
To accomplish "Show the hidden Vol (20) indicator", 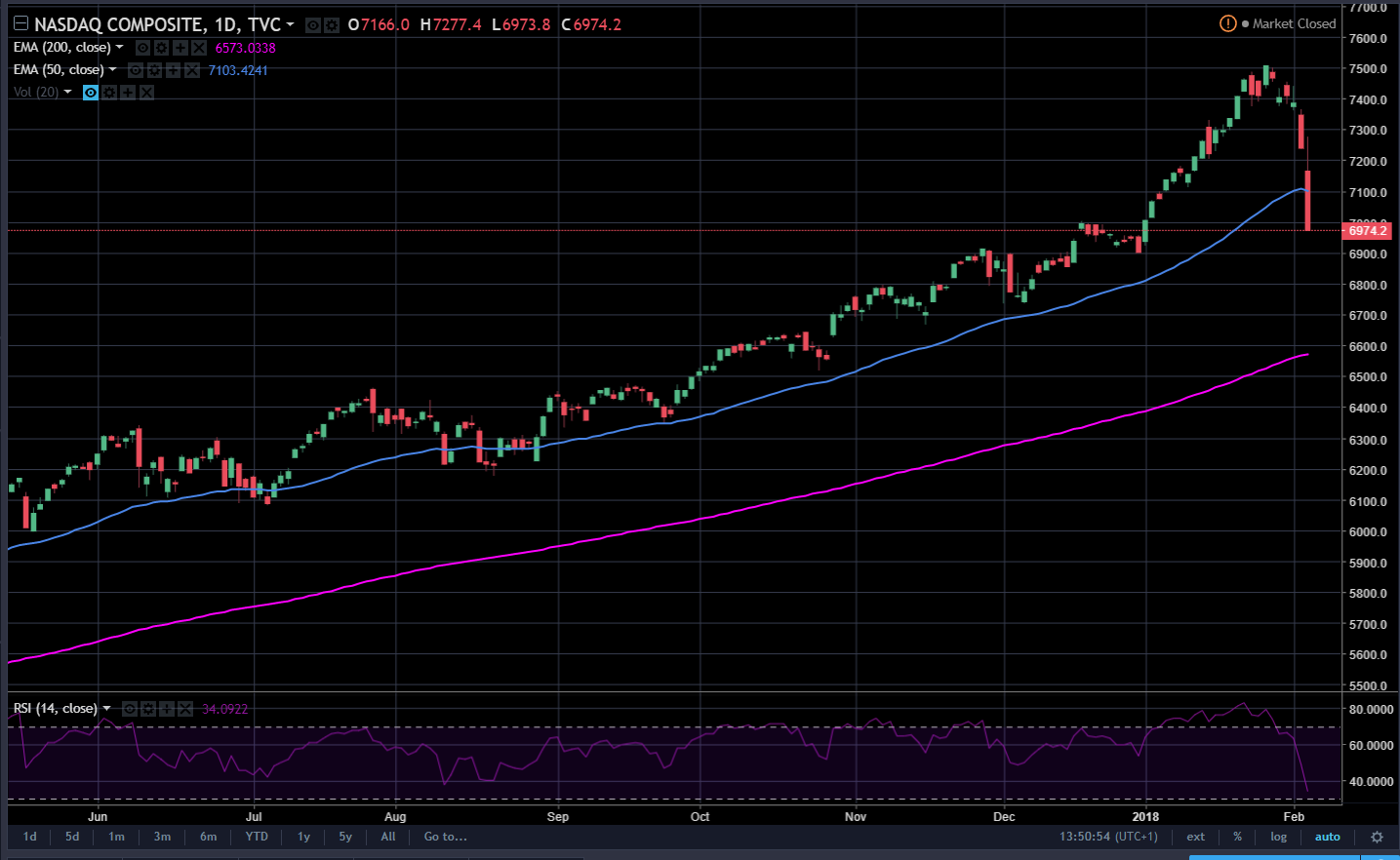I will pos(91,93).
